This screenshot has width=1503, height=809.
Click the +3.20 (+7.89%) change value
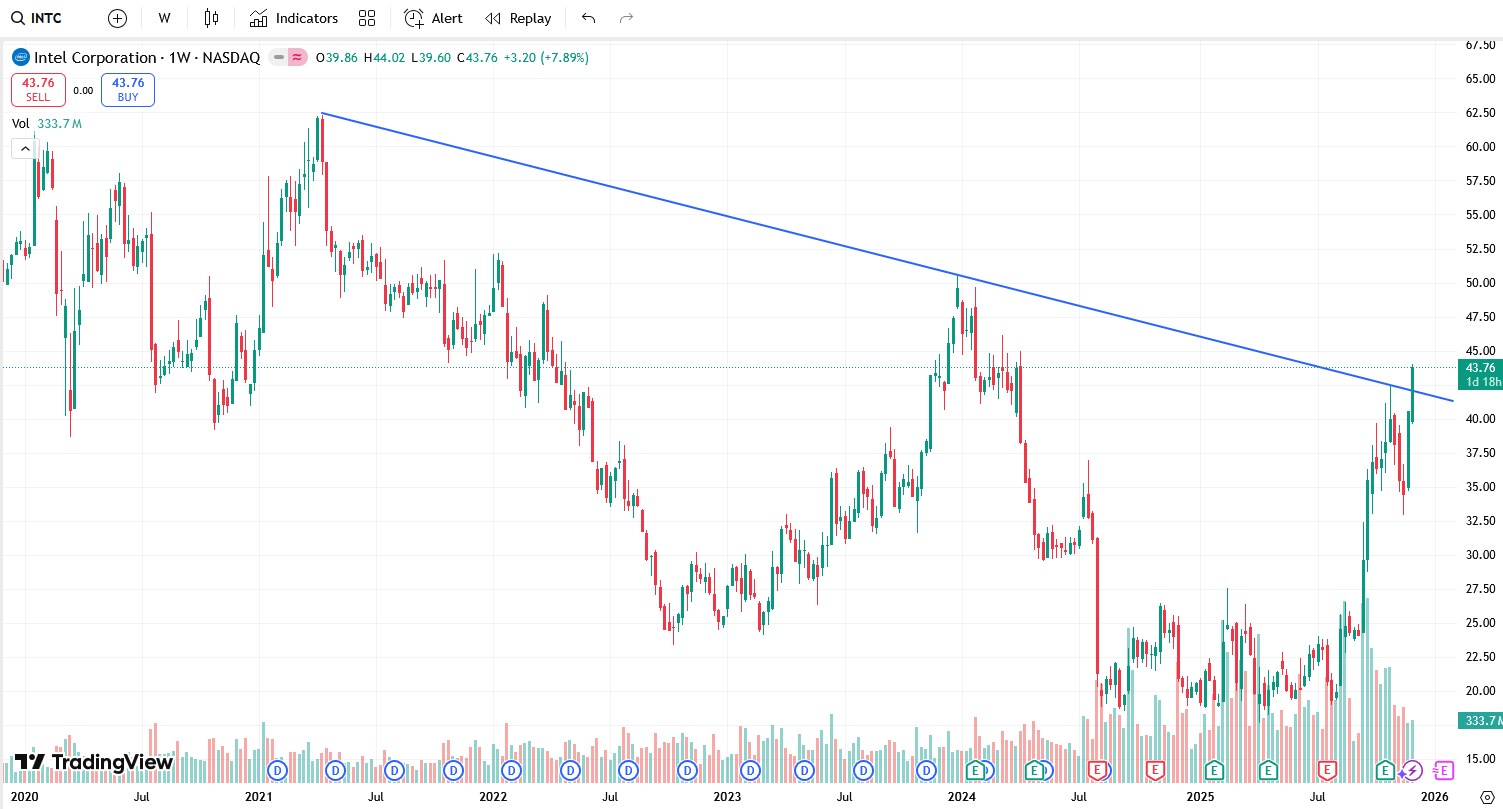[547, 58]
